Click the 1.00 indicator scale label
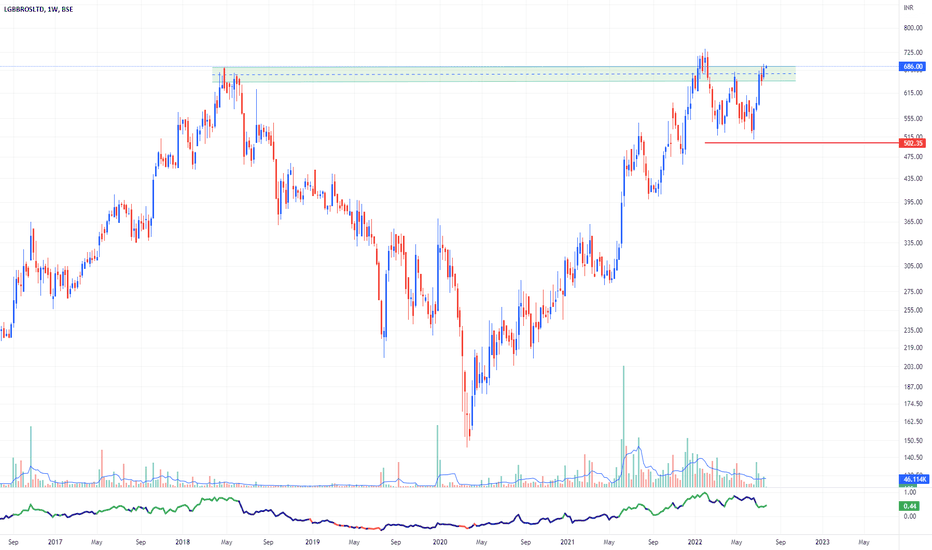The width and height of the screenshot is (932, 550). 910,493
